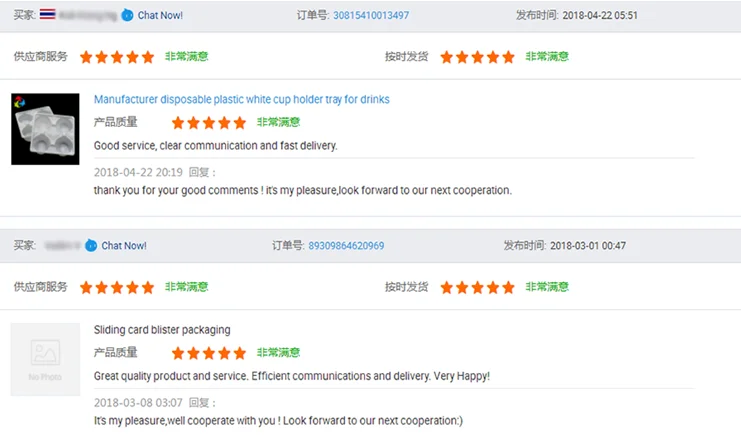Click the chat bubble icon in the first review header
Screen dimensions: 741x435
click(127, 16)
